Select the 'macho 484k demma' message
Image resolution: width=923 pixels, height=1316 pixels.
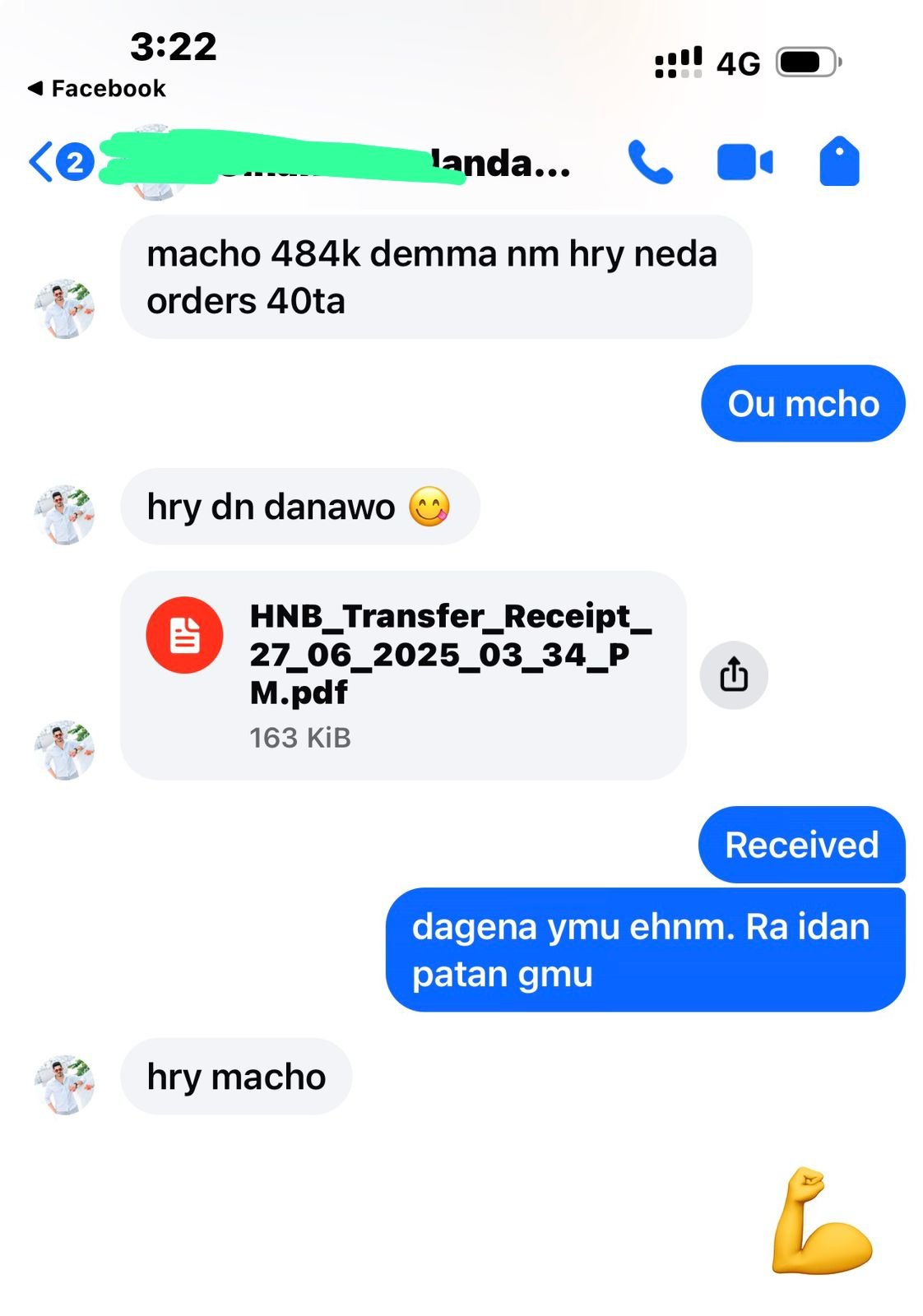pyautogui.click(x=436, y=277)
